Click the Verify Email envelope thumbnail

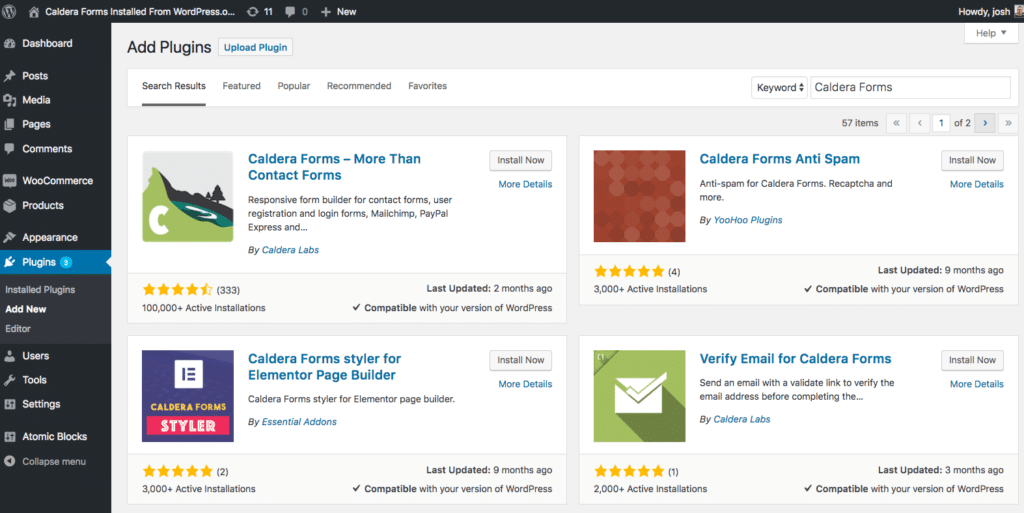pyautogui.click(x=639, y=396)
